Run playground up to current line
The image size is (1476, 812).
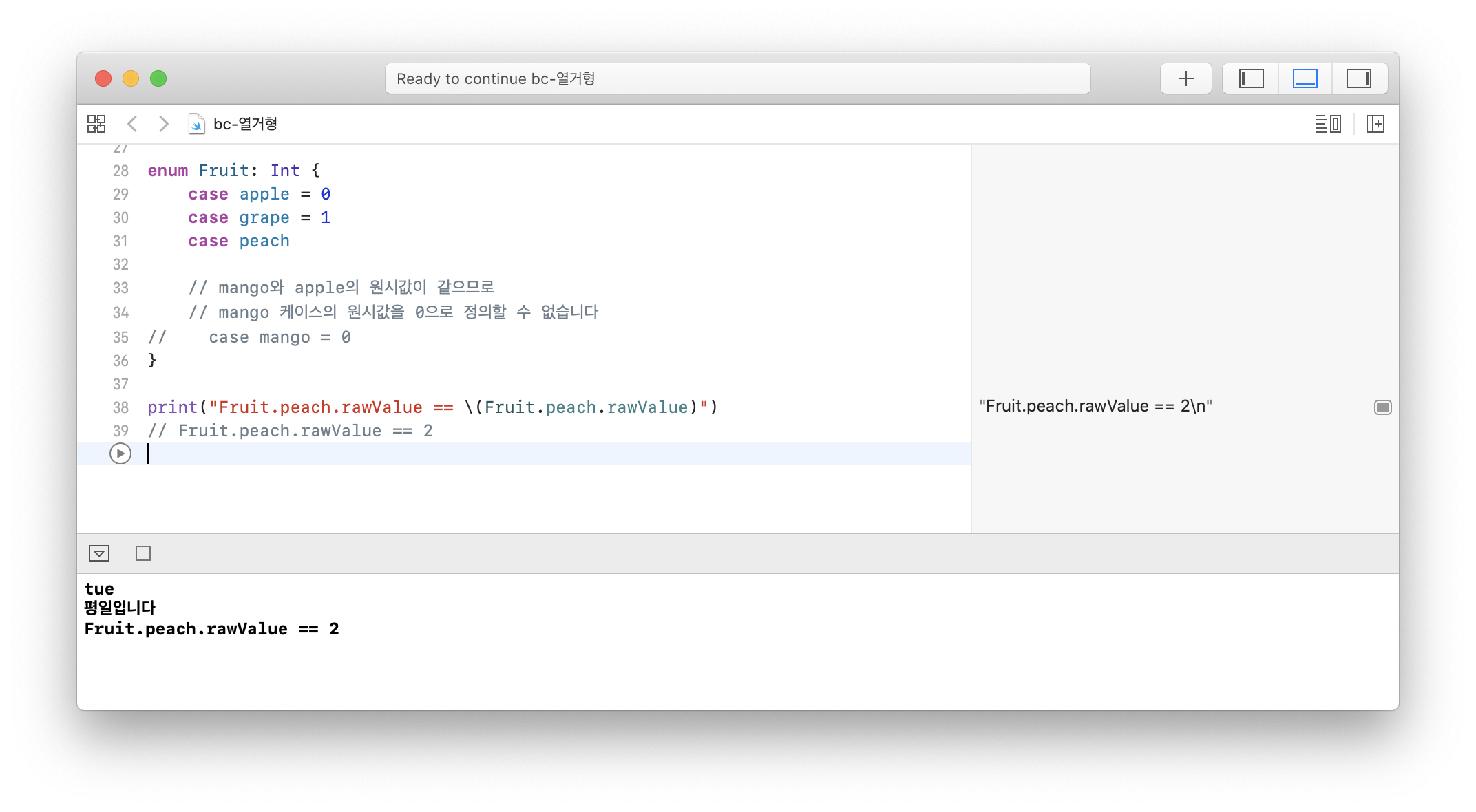(120, 453)
